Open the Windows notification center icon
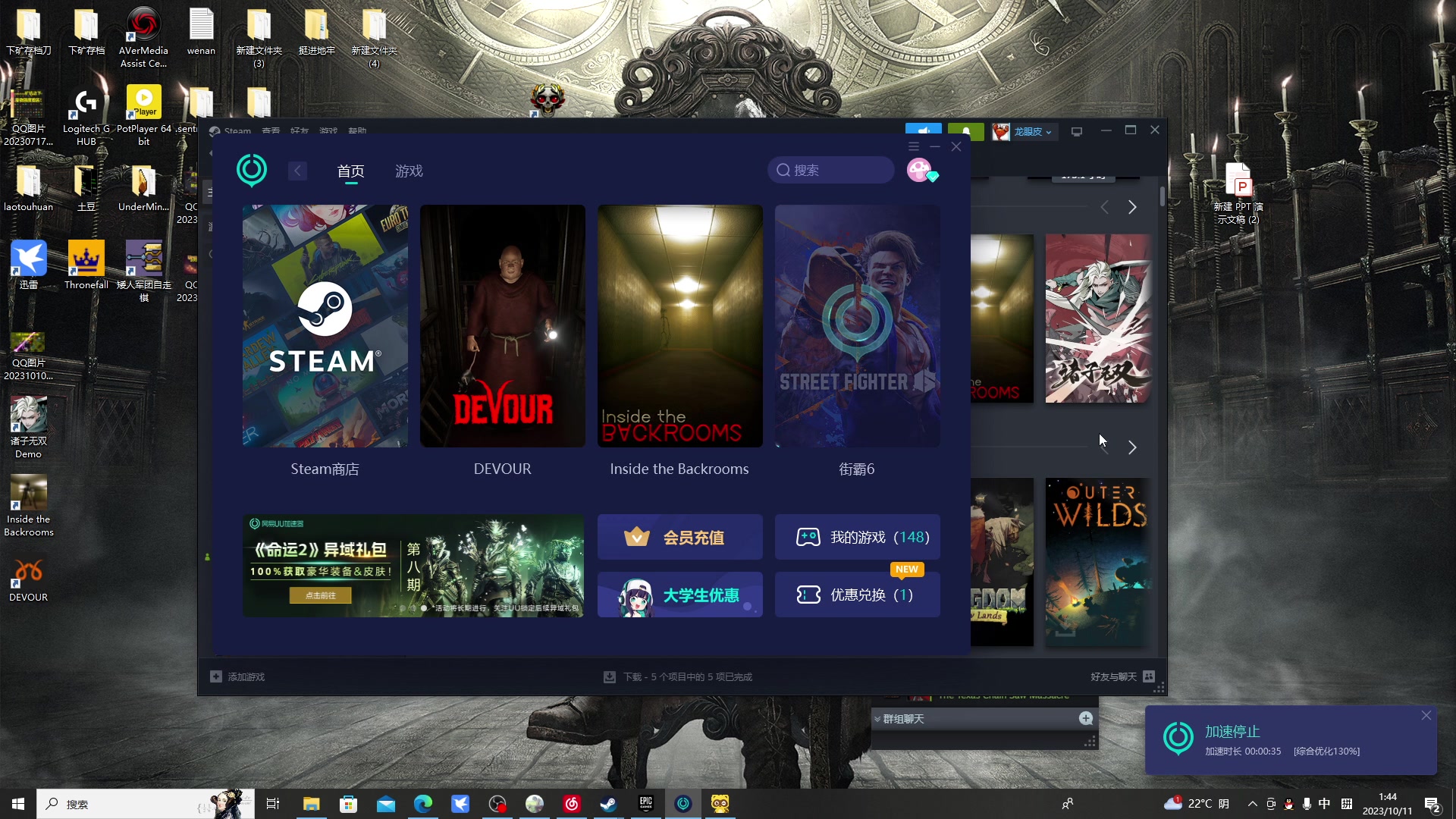The image size is (1456, 819). 1432,804
